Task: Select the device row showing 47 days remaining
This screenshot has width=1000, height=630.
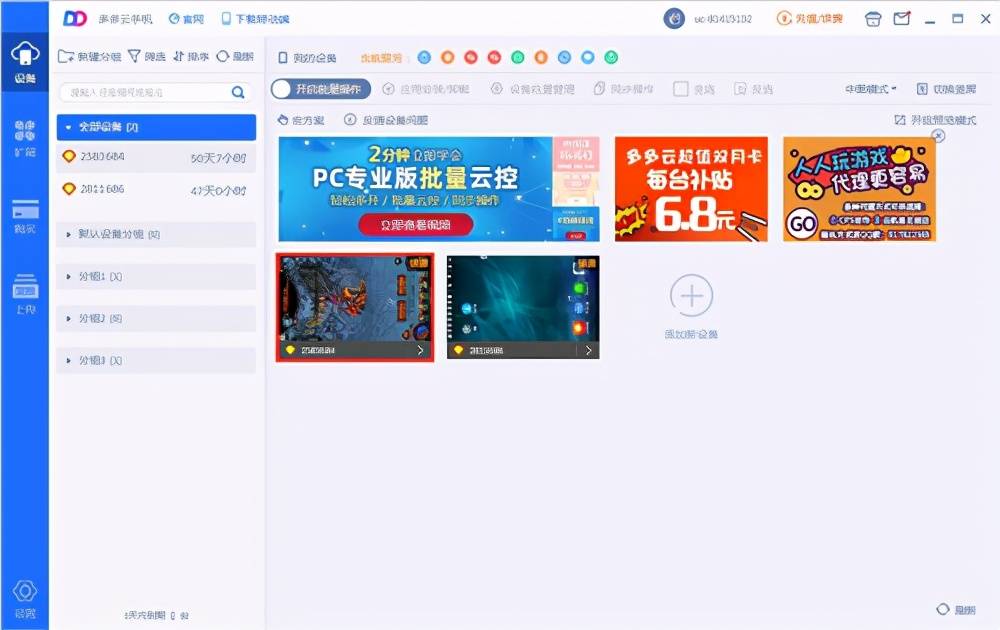Action: click(x=156, y=189)
